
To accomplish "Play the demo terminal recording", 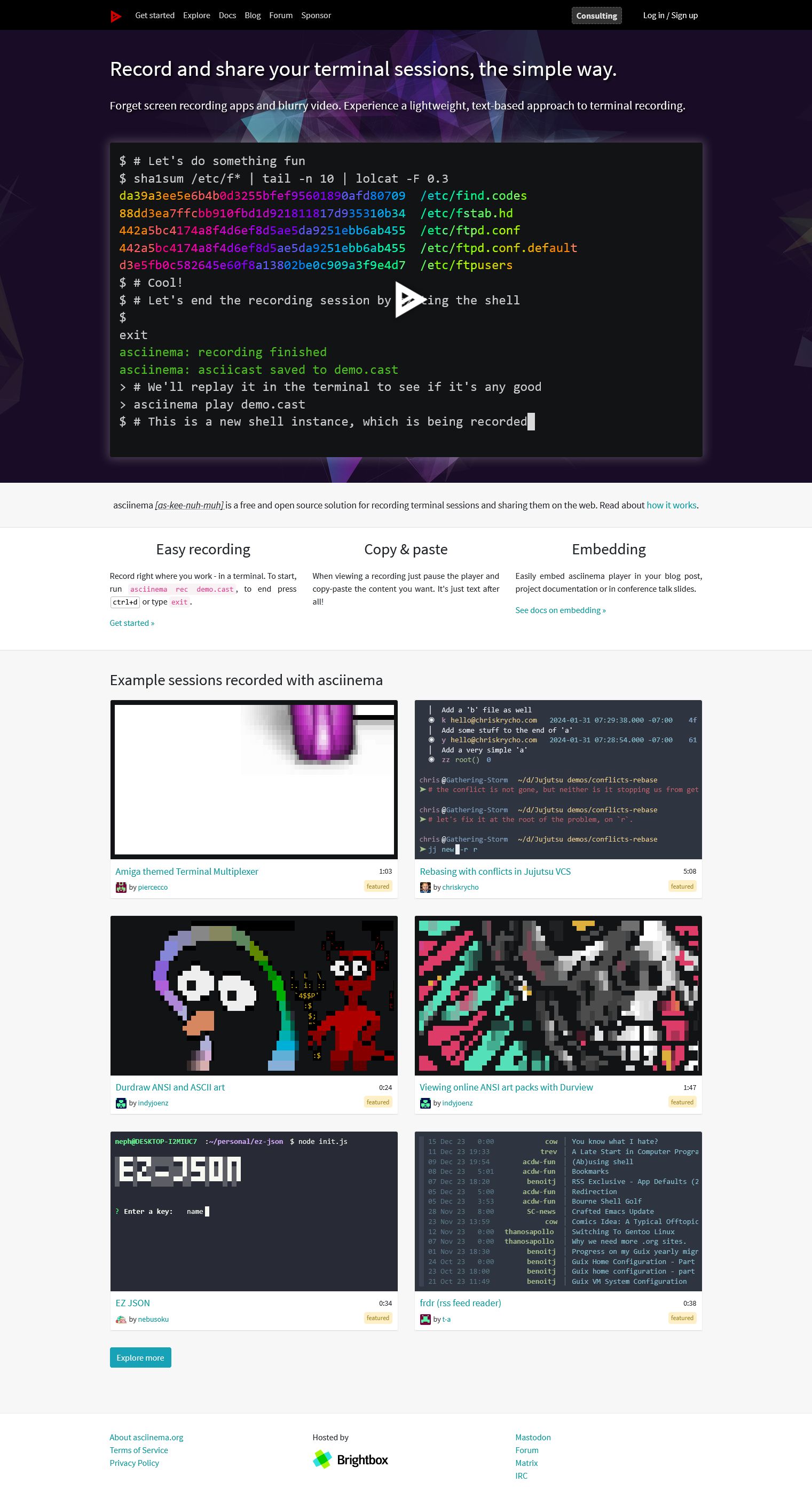I will (x=410, y=300).
